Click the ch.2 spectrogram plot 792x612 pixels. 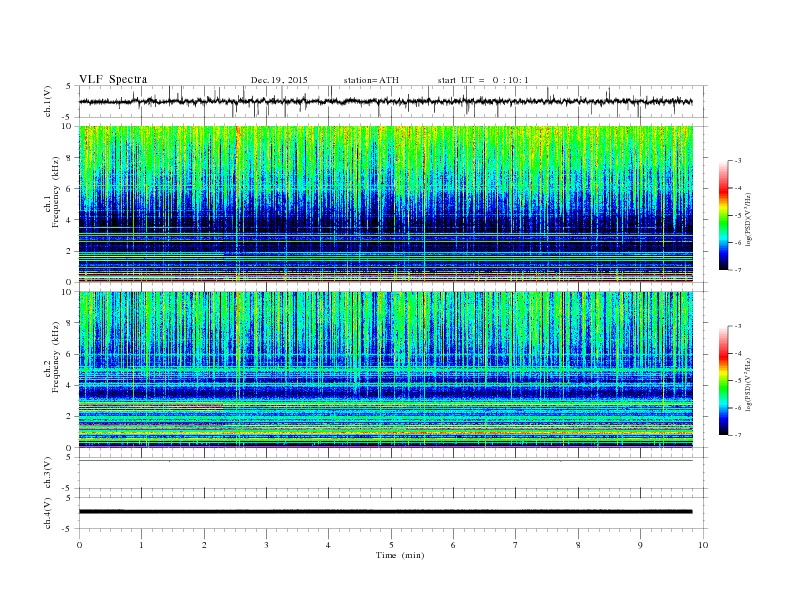tap(385, 370)
